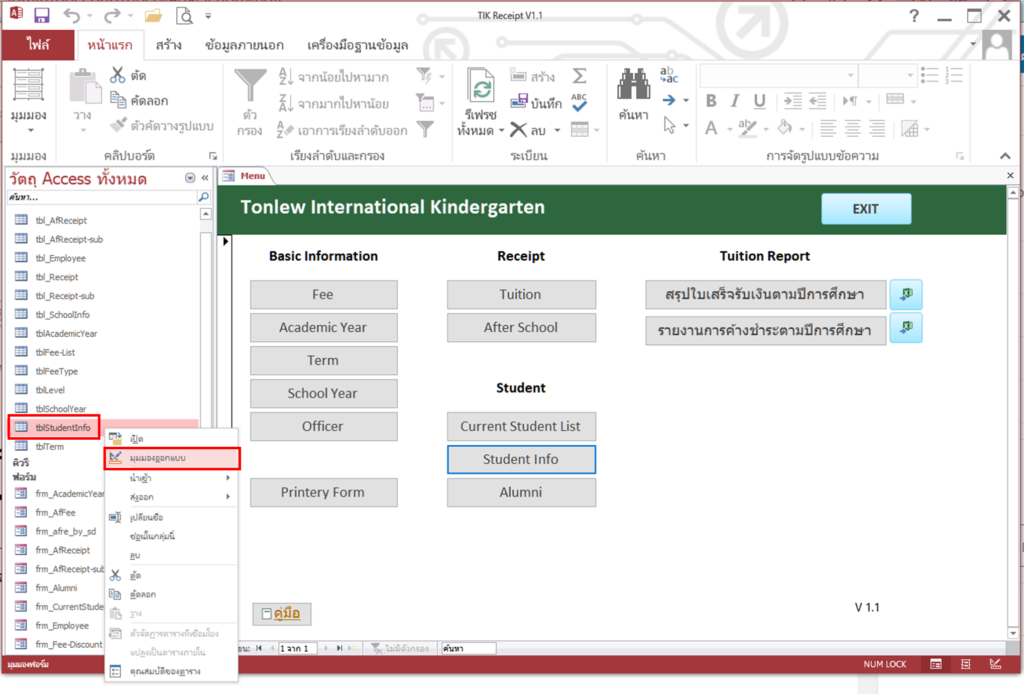Click the Totals sigma icon in ribbon
Image resolution: width=1024 pixels, height=694 pixels.
tap(579, 76)
